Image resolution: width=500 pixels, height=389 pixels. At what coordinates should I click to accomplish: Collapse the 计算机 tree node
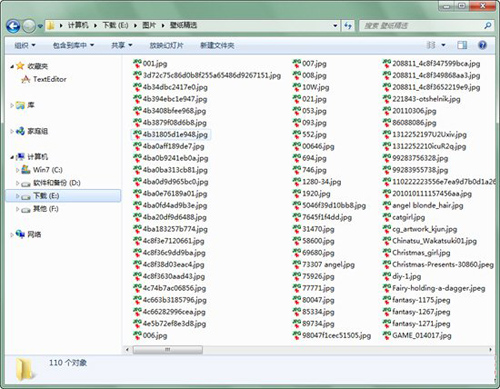[12, 157]
